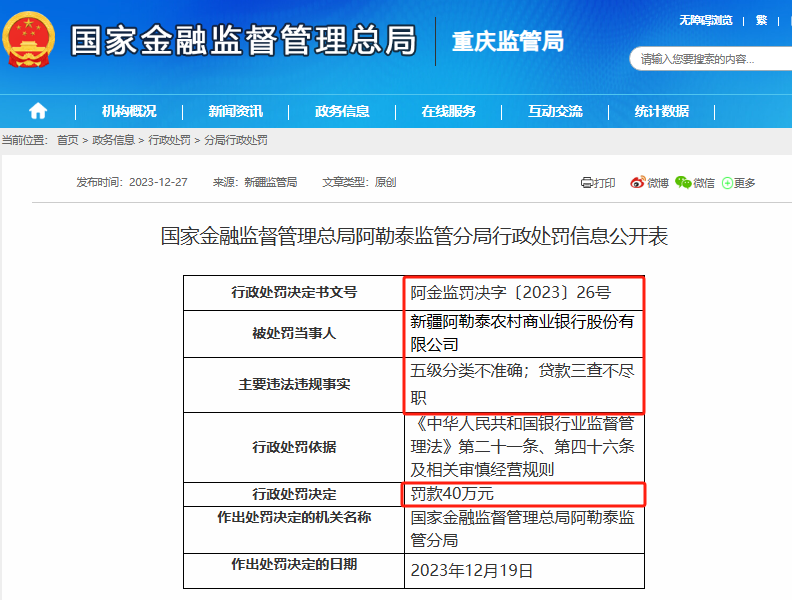Click 行政处罚 breadcrumb link
The width and height of the screenshot is (792, 600).
169,141
